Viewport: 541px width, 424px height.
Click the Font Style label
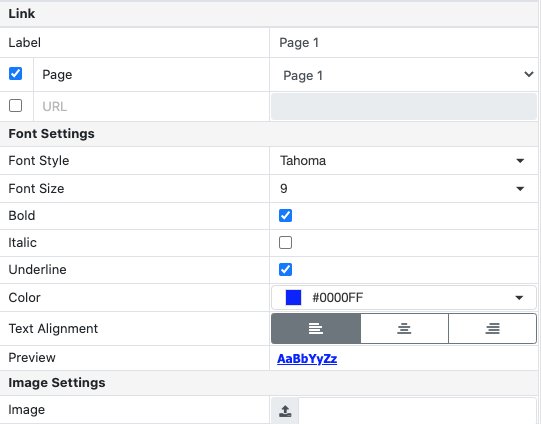pyautogui.click(x=39, y=161)
